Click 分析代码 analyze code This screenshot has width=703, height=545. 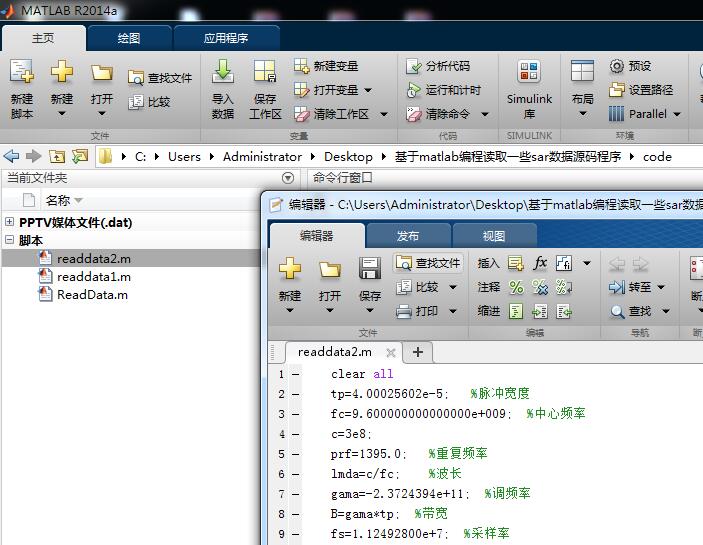click(x=438, y=66)
